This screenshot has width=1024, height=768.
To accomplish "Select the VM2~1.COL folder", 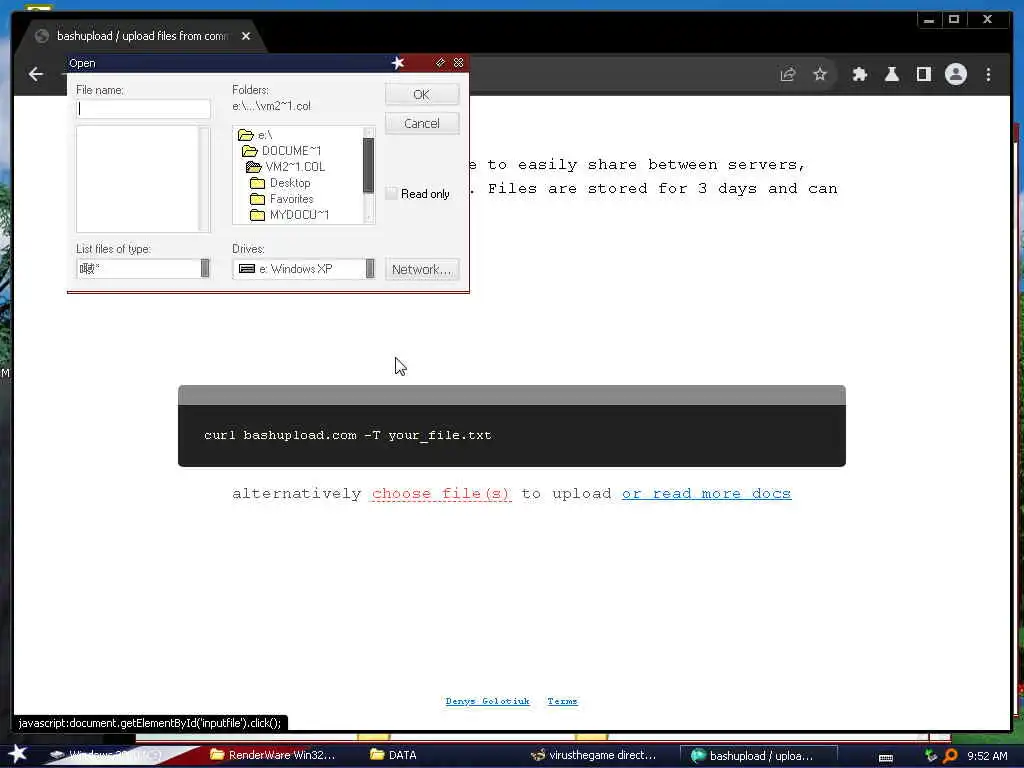I will [286, 167].
